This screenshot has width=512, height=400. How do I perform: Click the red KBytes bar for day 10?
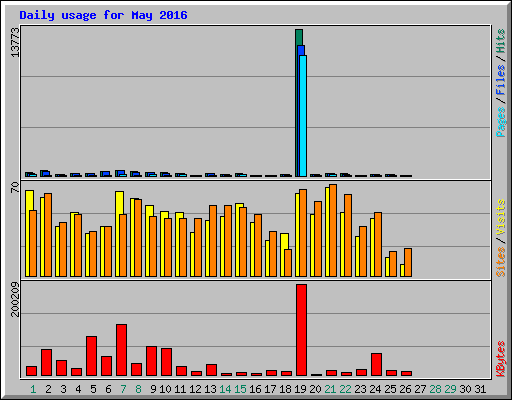[166, 362]
